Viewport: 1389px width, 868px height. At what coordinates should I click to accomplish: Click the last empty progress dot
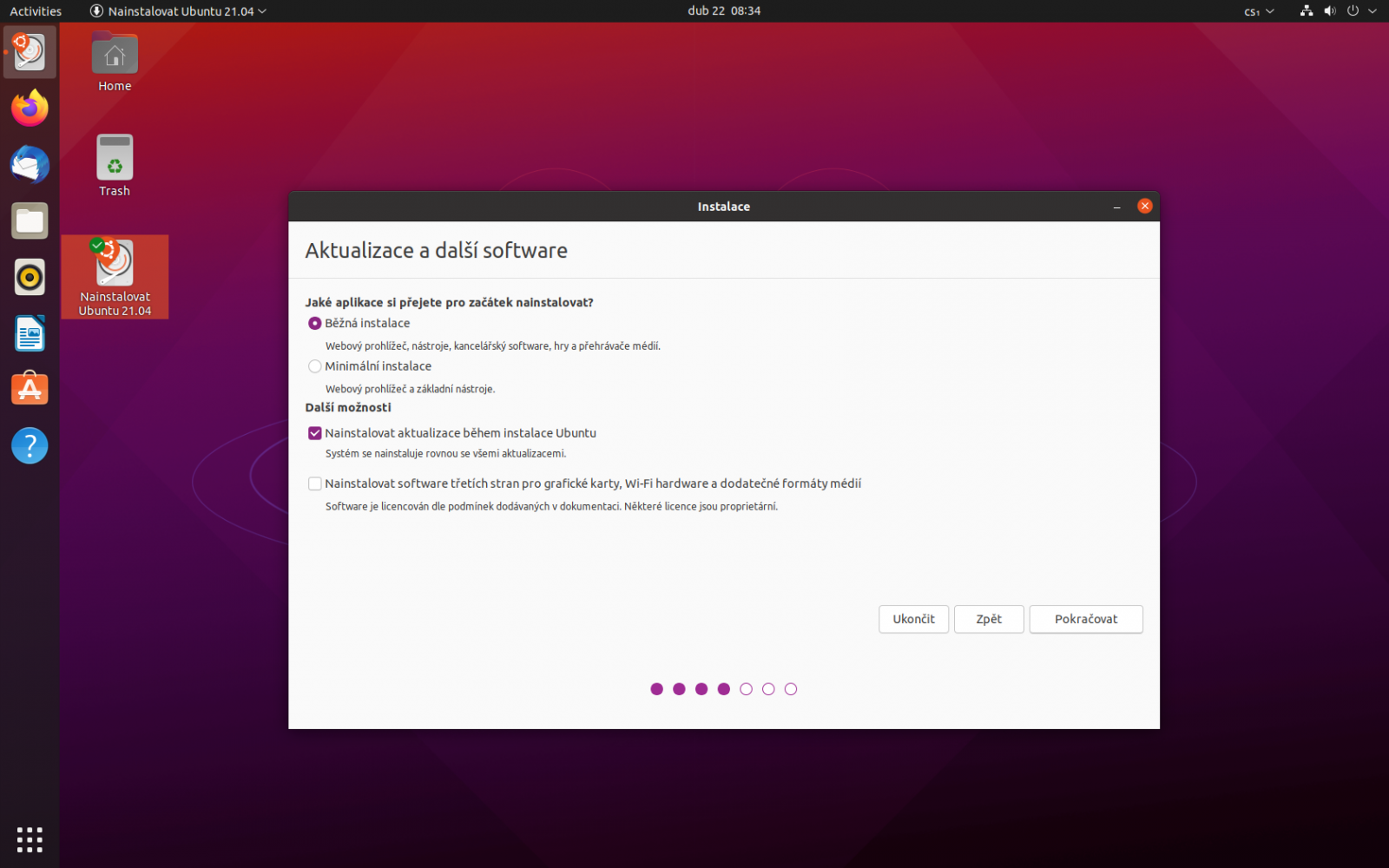click(791, 689)
